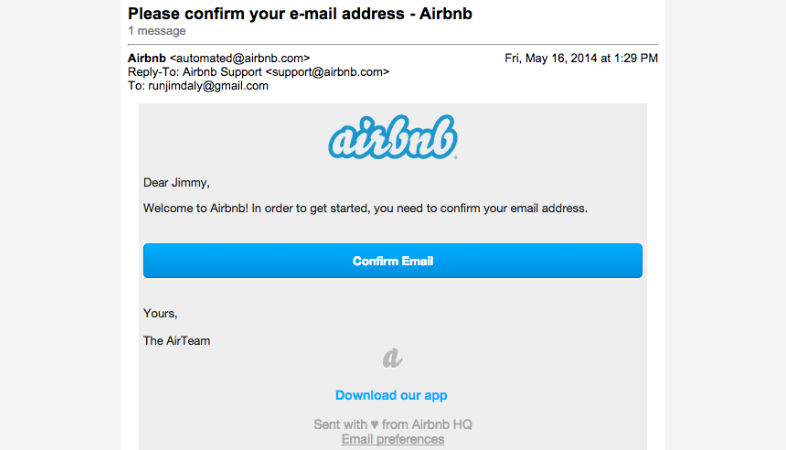
Task: Click recipient runjimdaly@gmail.com
Action: coord(208,86)
